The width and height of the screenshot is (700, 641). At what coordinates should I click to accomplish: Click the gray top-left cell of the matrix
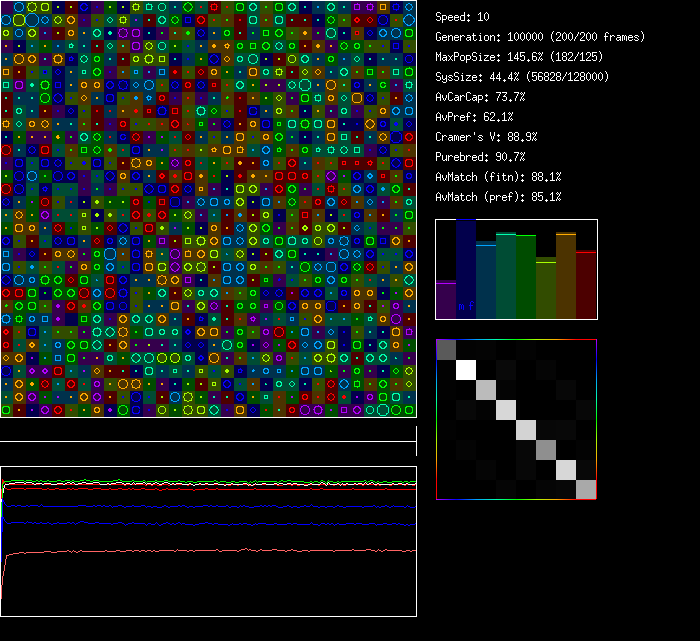446,349
